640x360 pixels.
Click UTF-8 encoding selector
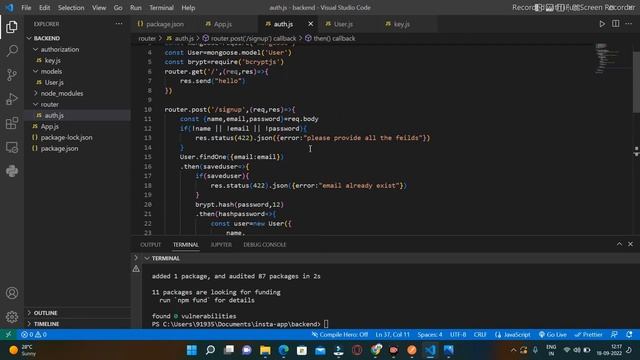(458, 334)
